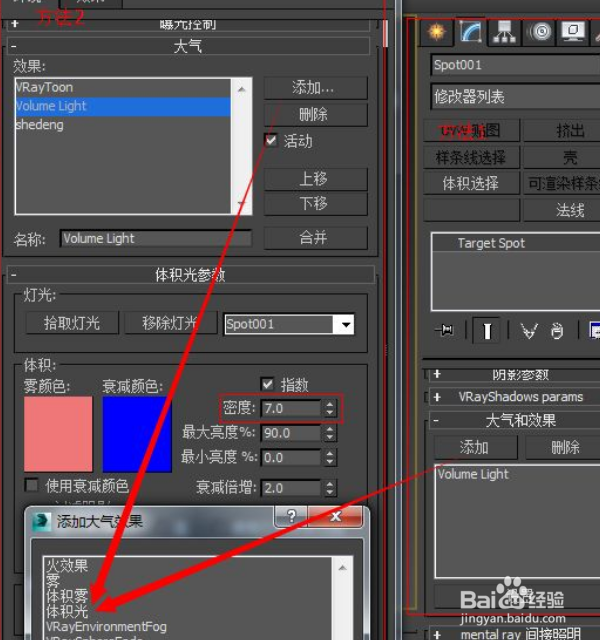Click the 衰减倍增 value field
Viewport: 600px width, 640px height.
pos(291,488)
